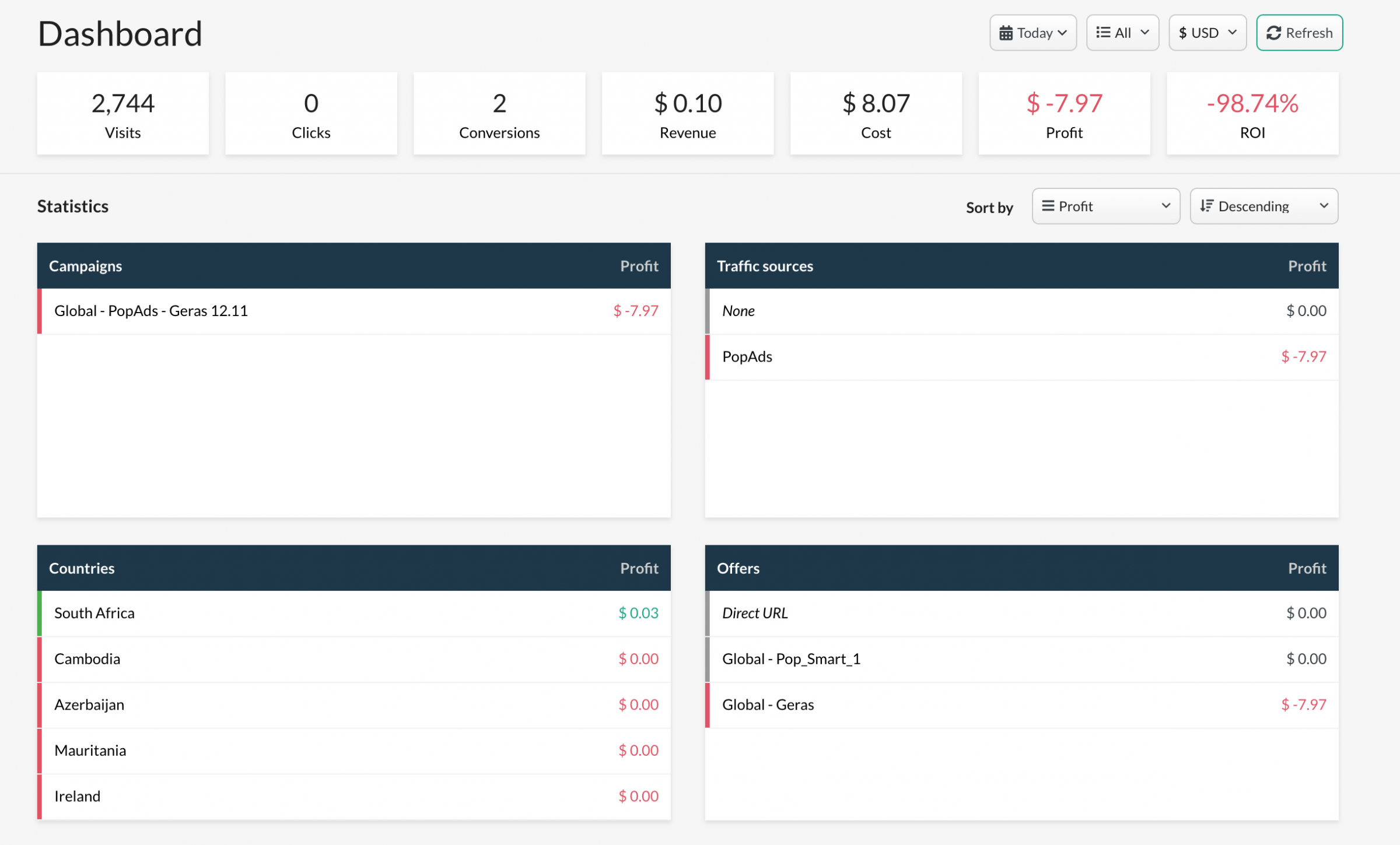Screen dimensions: 1400x845
Task: Click the dollar sign icon in the USD selector
Action: point(1182,33)
